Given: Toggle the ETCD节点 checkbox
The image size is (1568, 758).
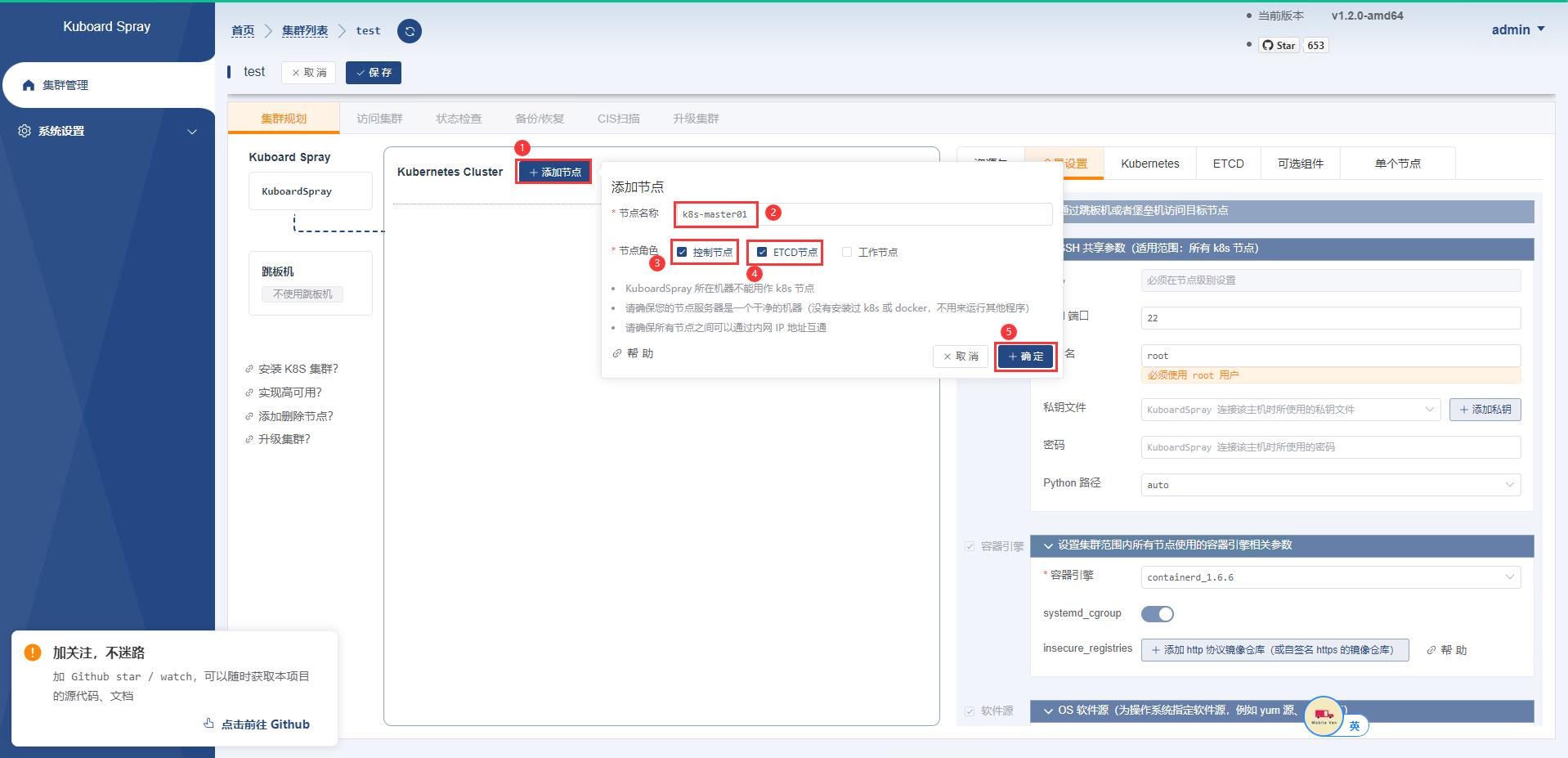Looking at the screenshot, I should coord(762,252).
